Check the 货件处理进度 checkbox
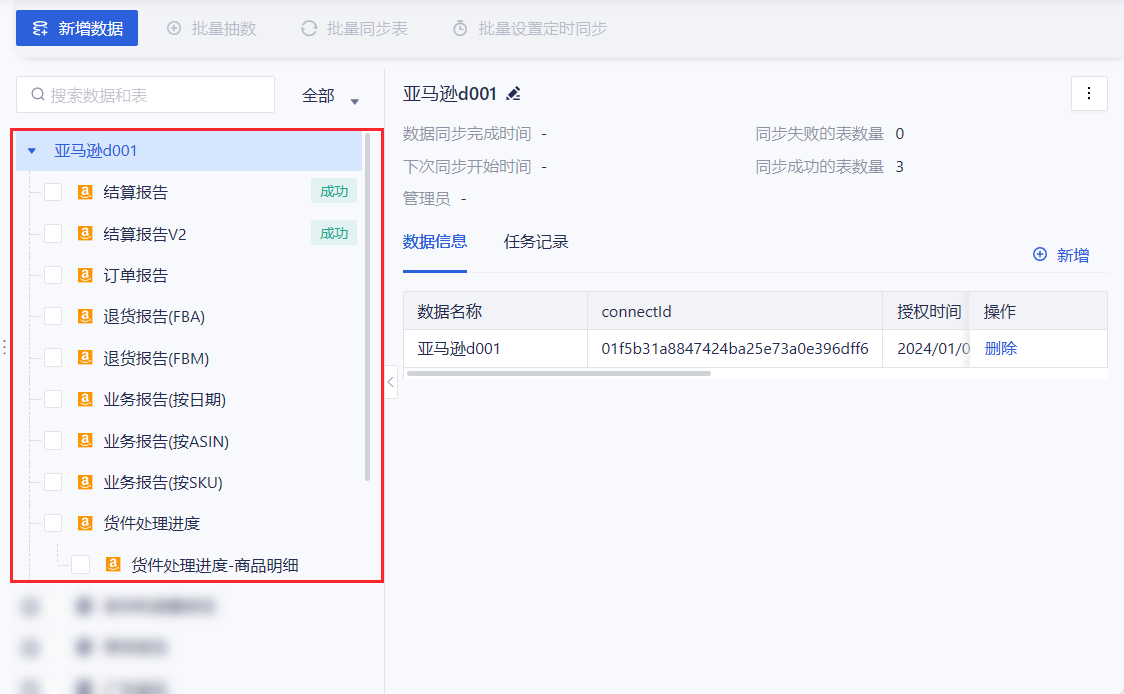1124x694 pixels. 53,523
